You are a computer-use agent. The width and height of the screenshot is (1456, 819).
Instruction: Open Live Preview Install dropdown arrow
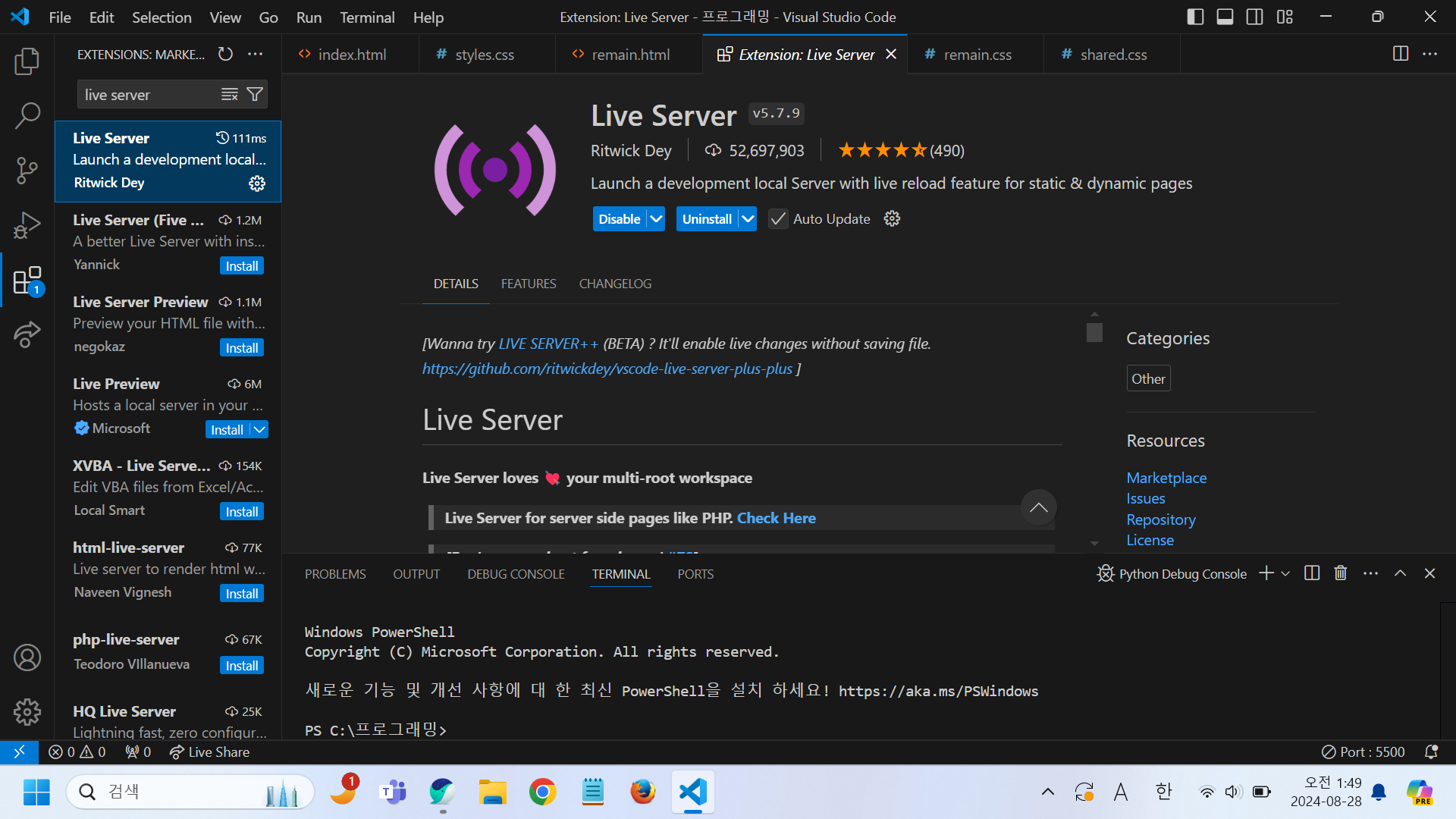(259, 430)
